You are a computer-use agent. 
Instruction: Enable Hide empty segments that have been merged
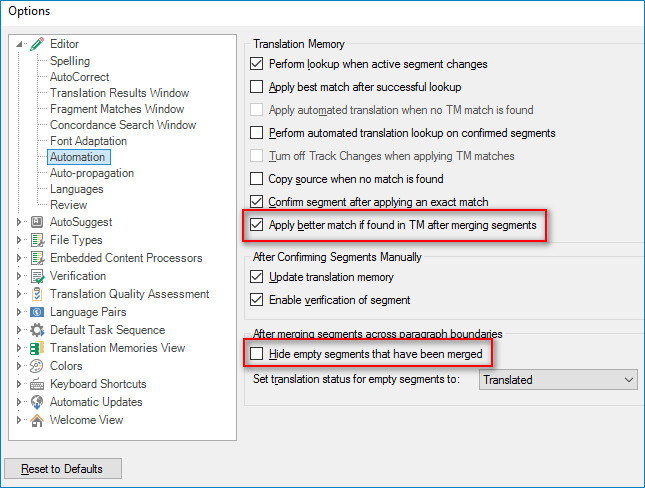[257, 354]
